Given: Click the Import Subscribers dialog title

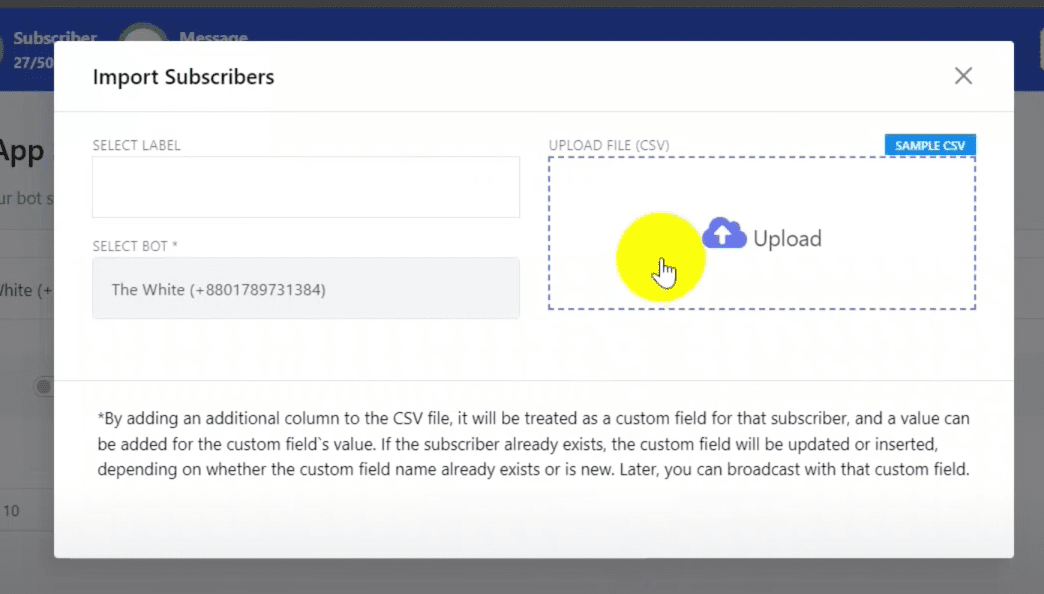Looking at the screenshot, I should pyautogui.click(x=183, y=77).
